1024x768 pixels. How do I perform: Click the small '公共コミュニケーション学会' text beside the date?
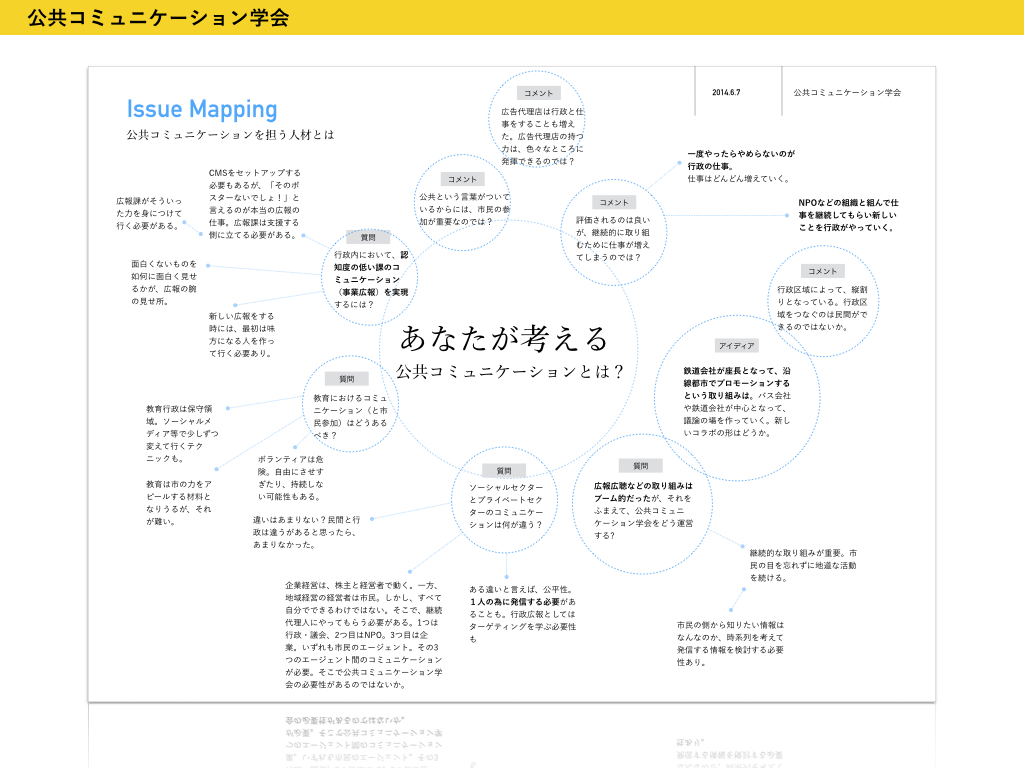click(x=847, y=92)
